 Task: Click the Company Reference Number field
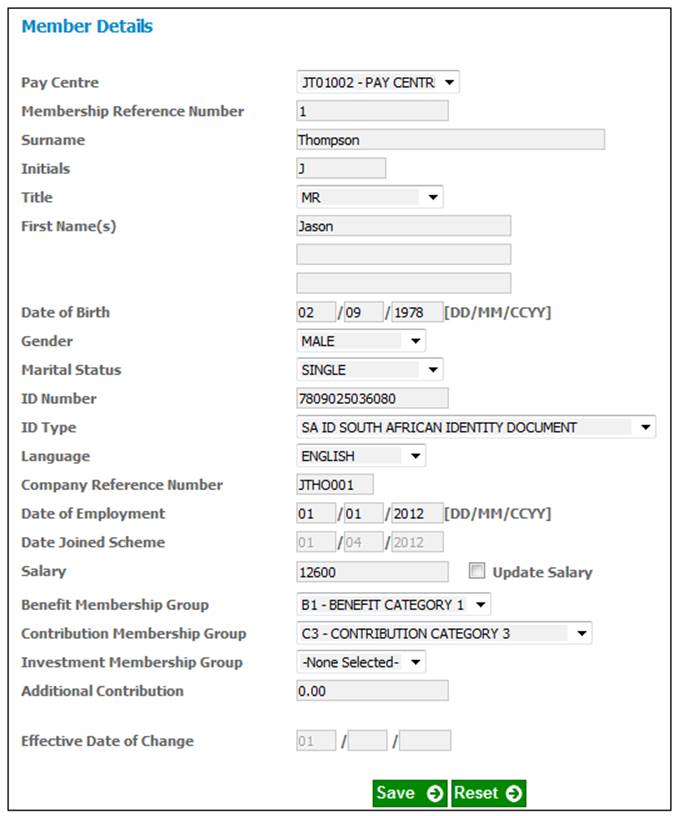(335, 484)
